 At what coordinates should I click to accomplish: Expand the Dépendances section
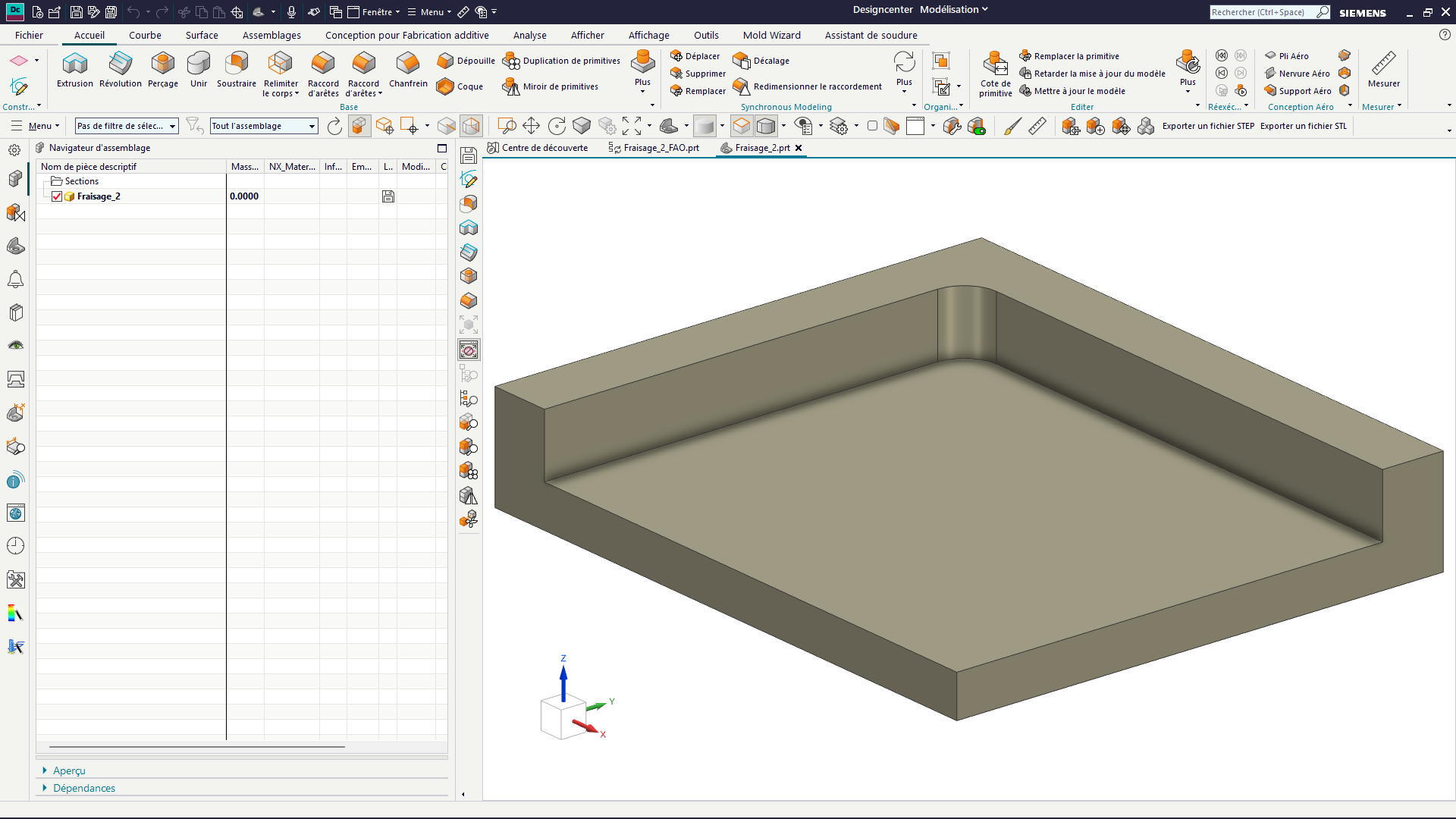(79, 788)
